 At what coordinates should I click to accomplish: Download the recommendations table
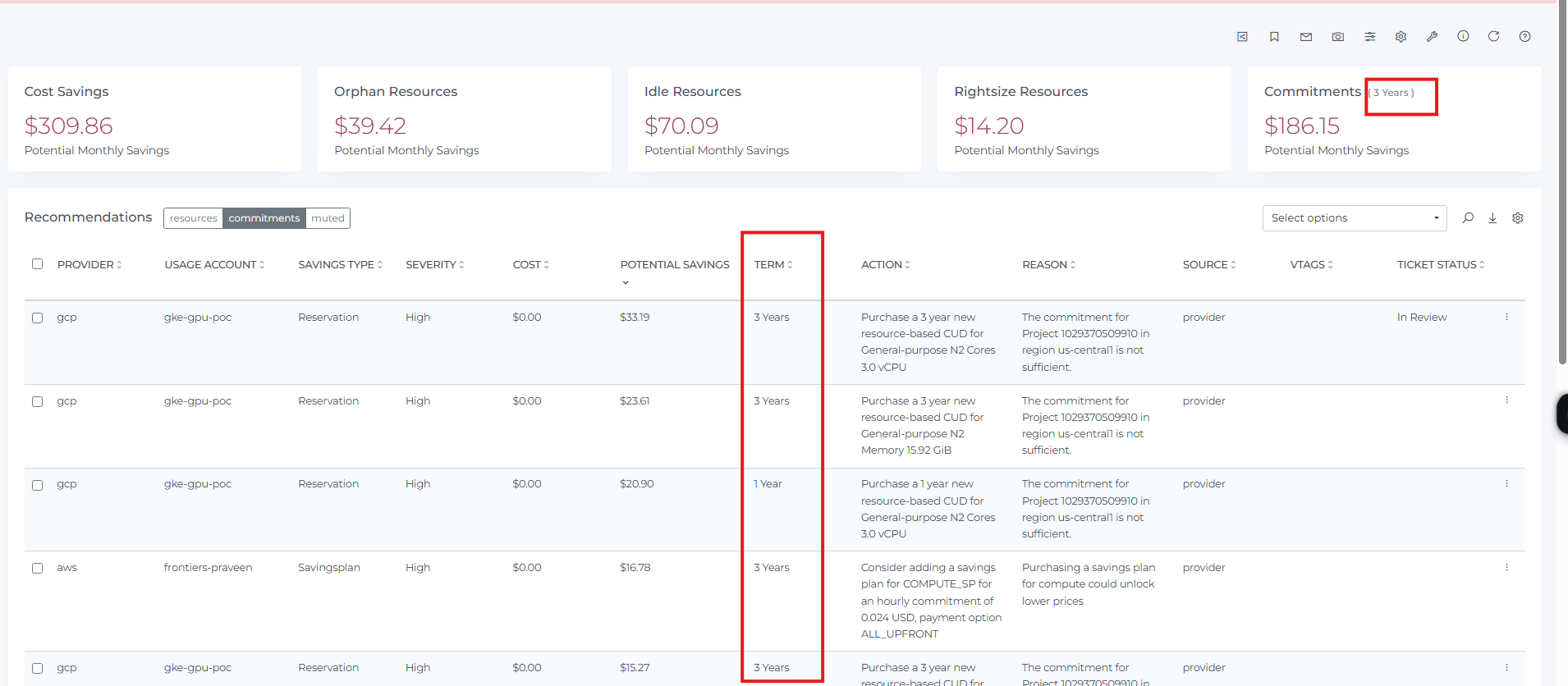(x=1492, y=217)
